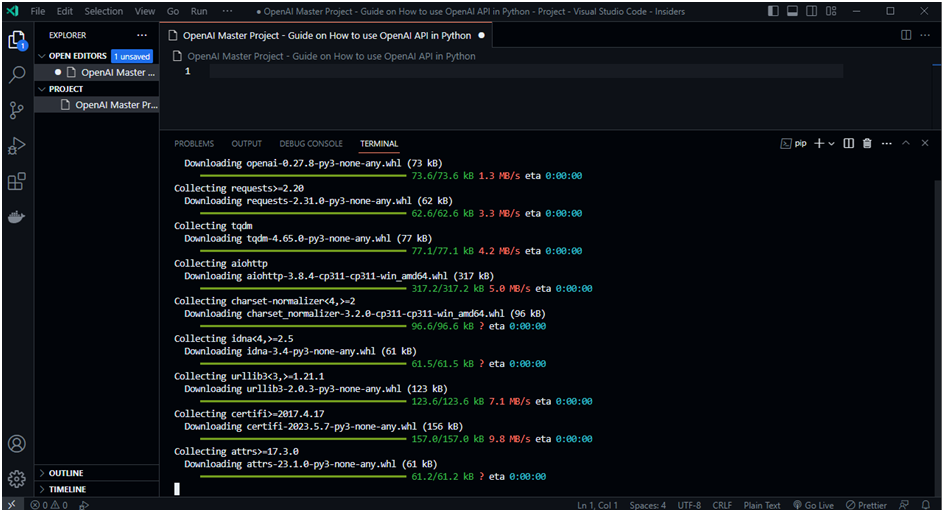944x512 pixels.
Task: Change line ending via CRLF
Action: pos(722,505)
